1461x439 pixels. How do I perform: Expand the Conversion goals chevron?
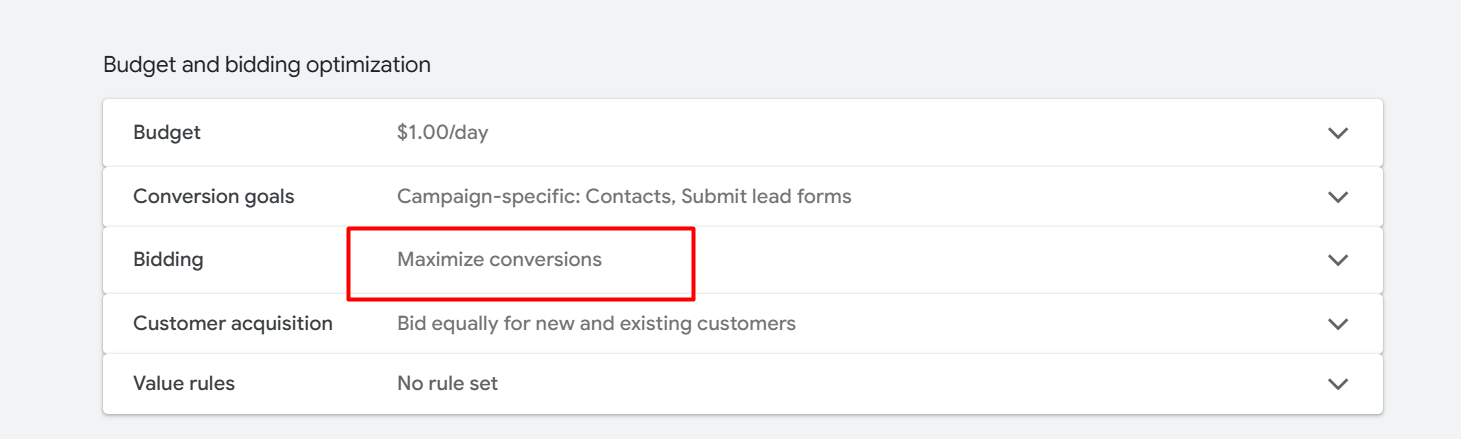coord(1337,197)
